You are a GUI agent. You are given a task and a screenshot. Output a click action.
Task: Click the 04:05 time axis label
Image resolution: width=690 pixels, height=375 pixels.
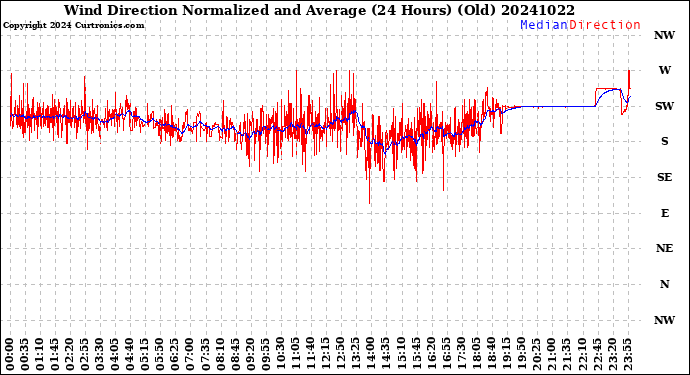coord(115,354)
